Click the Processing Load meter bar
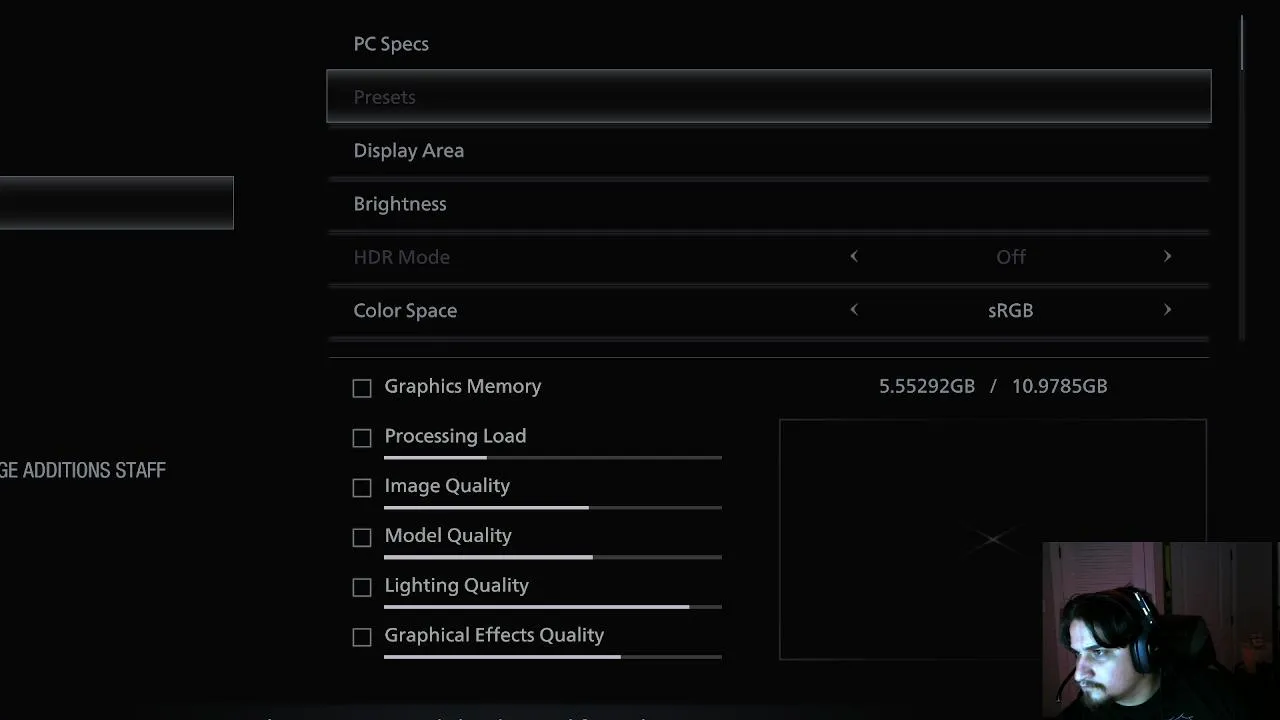Viewport: 1280px width, 720px height. (552, 458)
